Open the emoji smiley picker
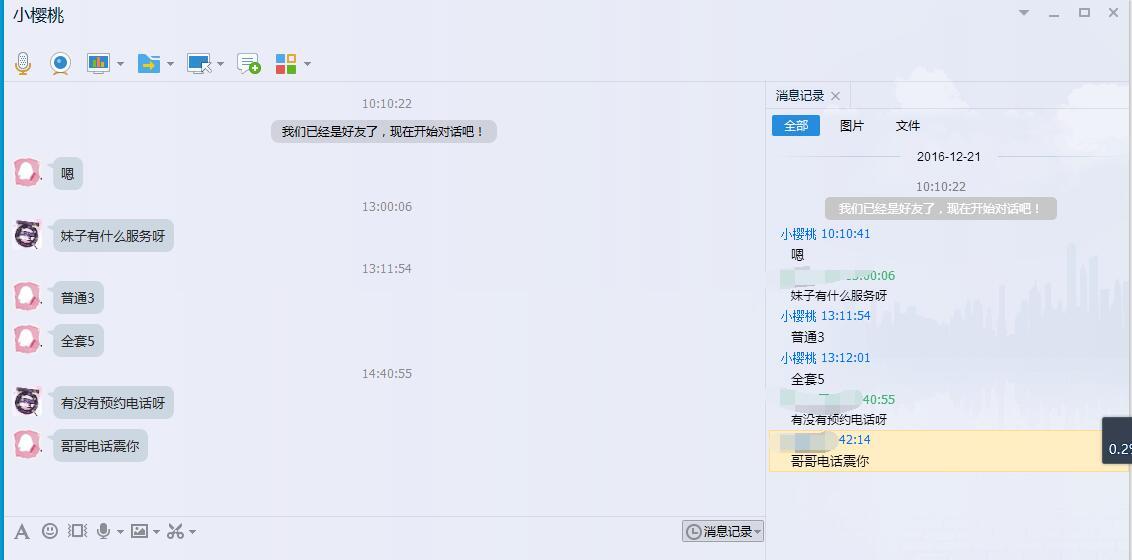The width and height of the screenshot is (1132, 560). (49, 531)
